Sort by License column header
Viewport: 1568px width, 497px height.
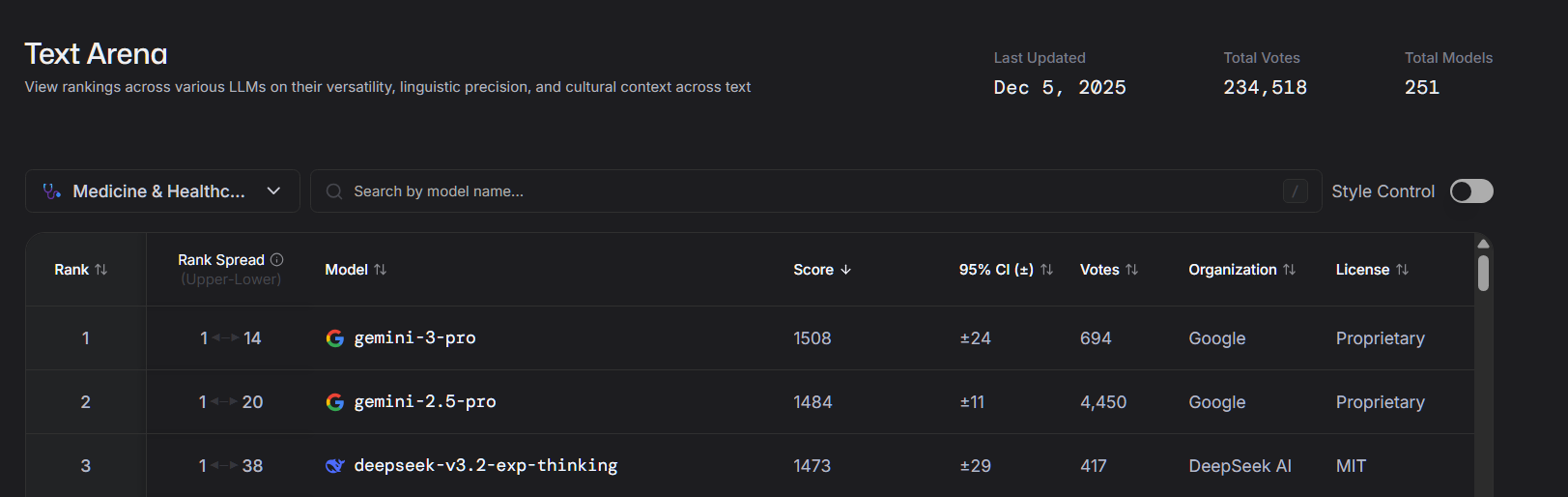(1371, 270)
